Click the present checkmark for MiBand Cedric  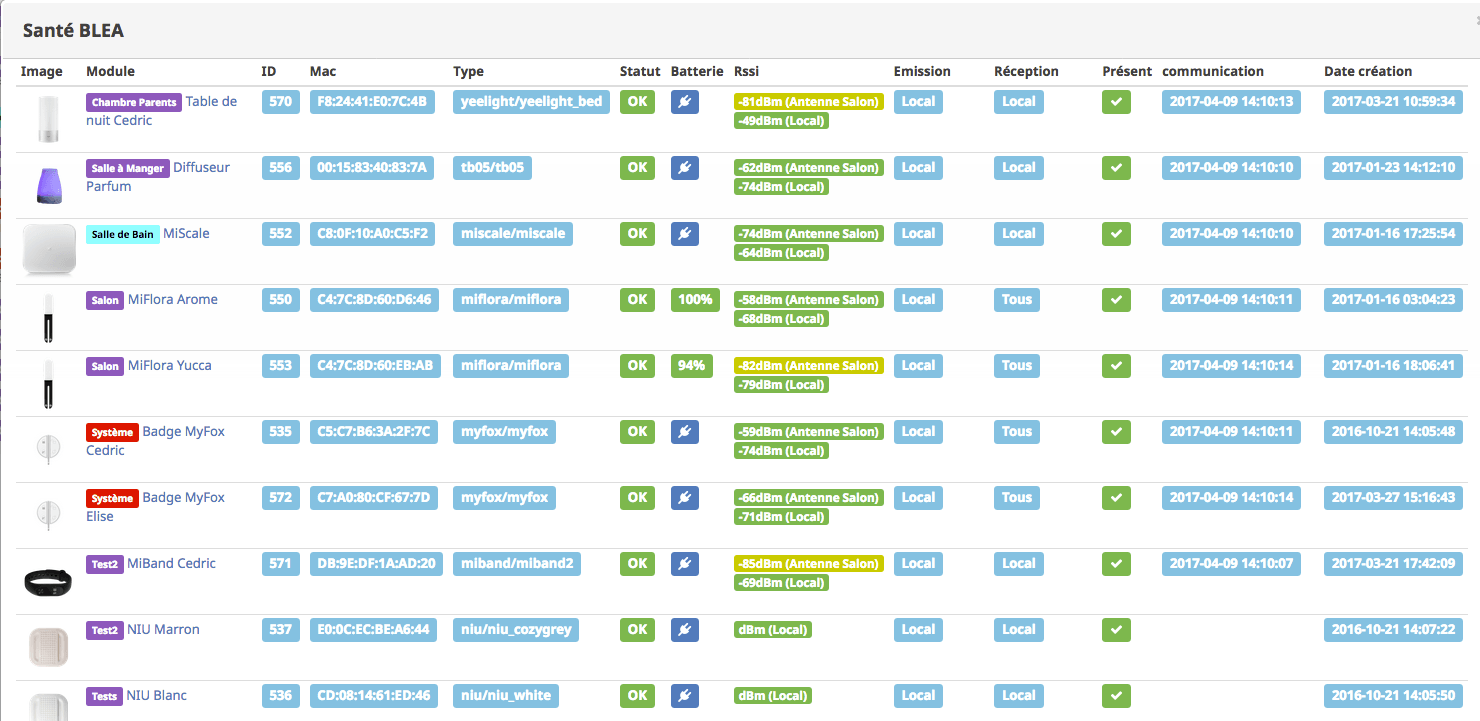pos(1116,563)
